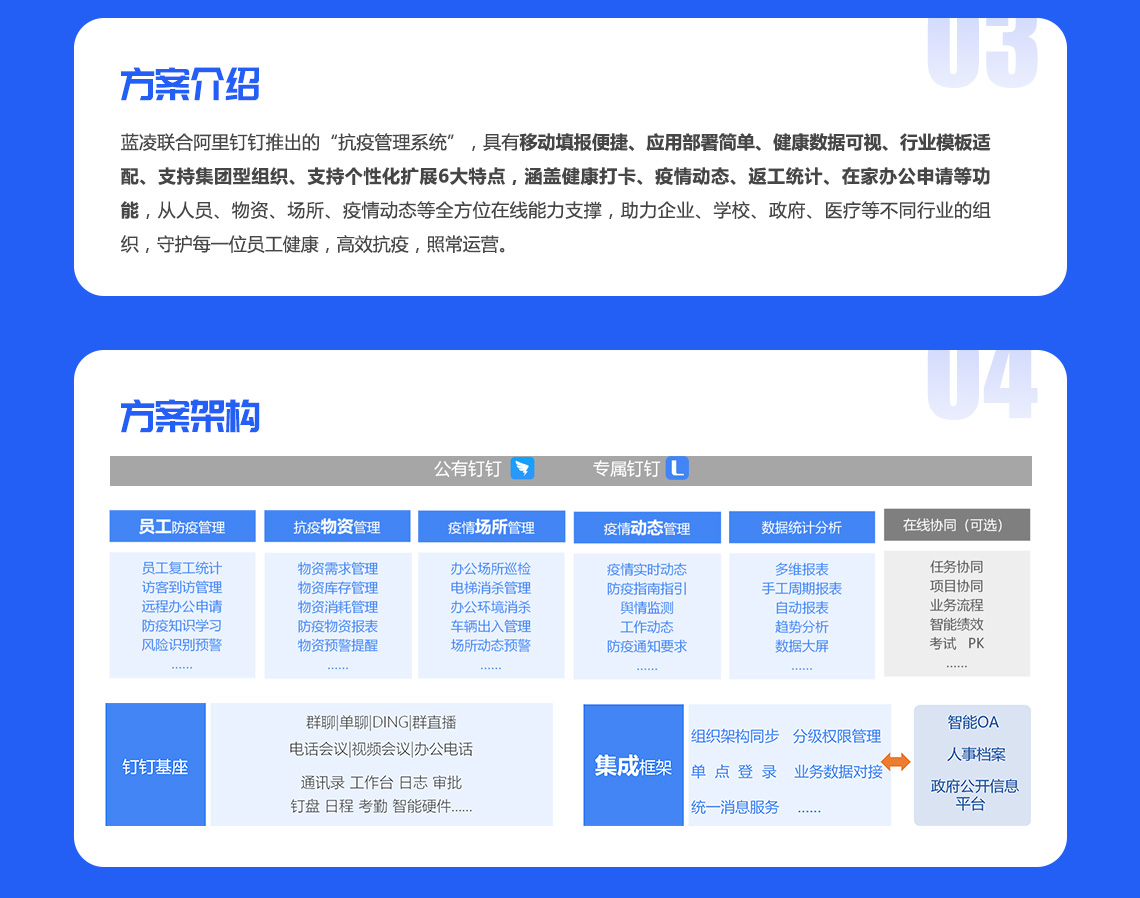Open the 智能OA item
Image resolution: width=1140 pixels, height=898 pixels.
click(973, 722)
